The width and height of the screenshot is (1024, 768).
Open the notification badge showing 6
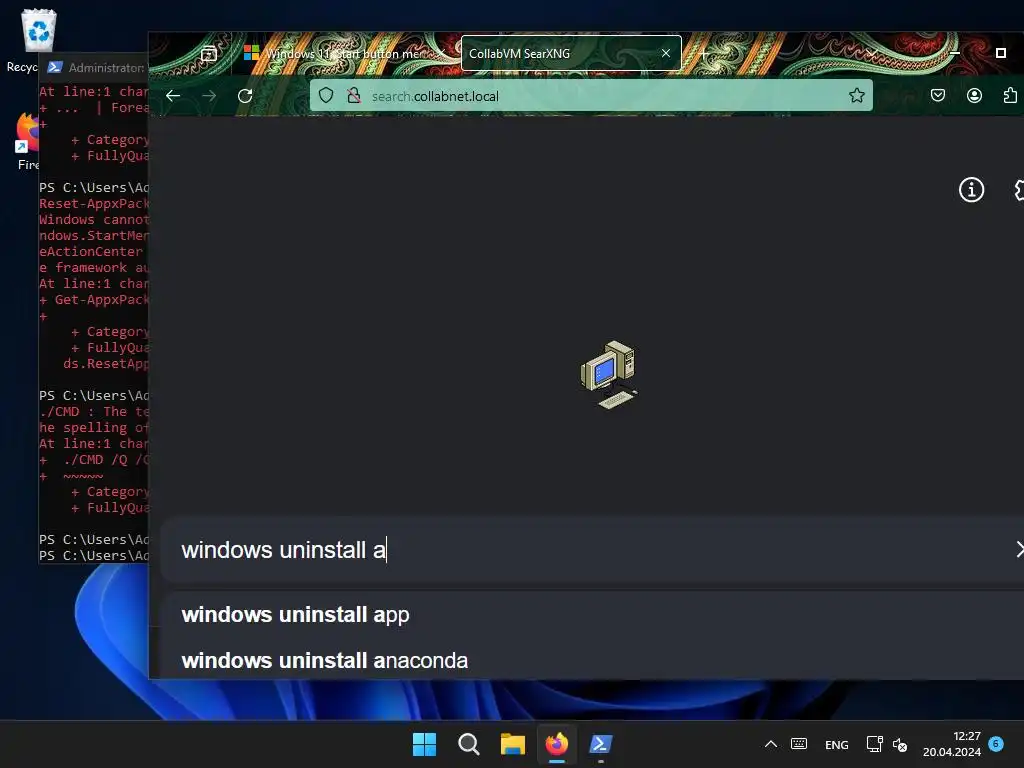[996, 744]
